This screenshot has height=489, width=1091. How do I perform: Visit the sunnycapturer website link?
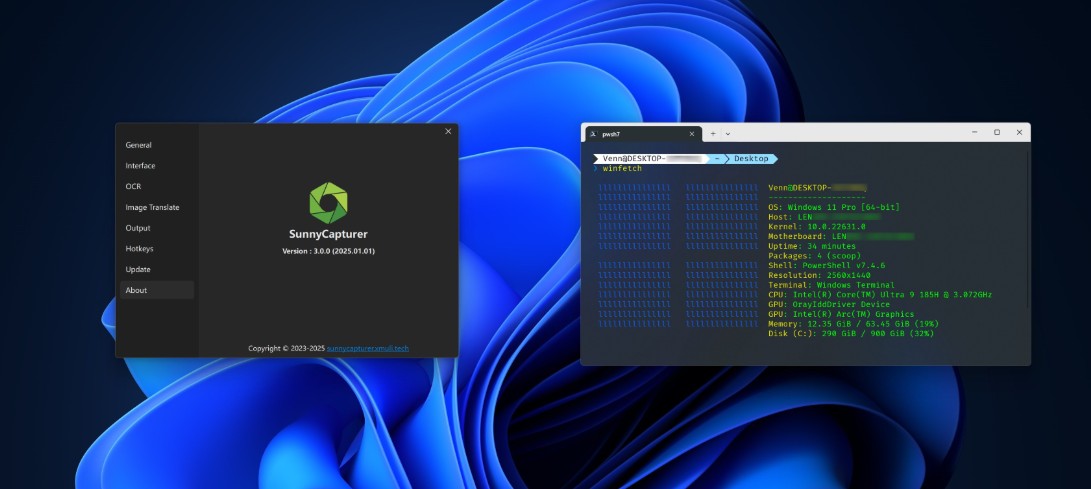pyautogui.click(x=368, y=348)
